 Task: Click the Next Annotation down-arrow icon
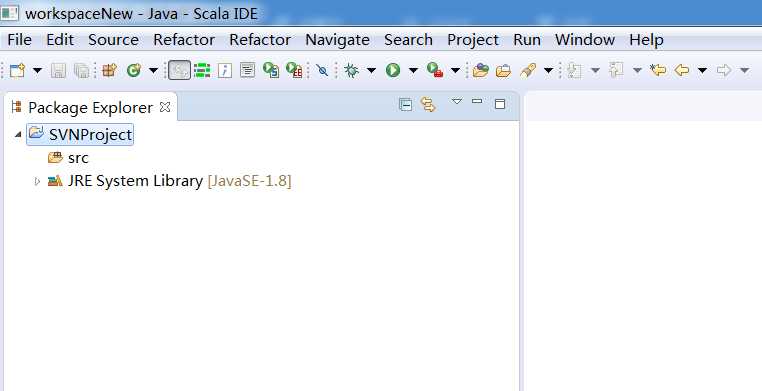(574, 70)
